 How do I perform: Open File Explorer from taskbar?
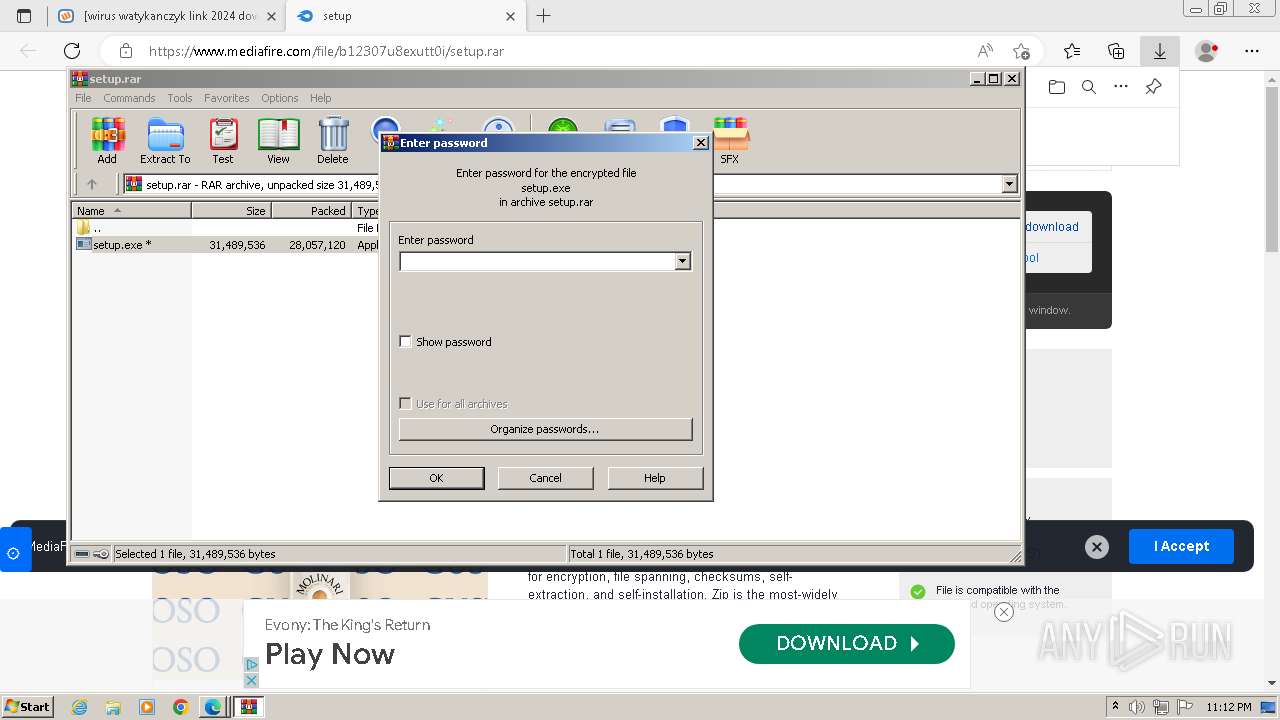pos(113,707)
